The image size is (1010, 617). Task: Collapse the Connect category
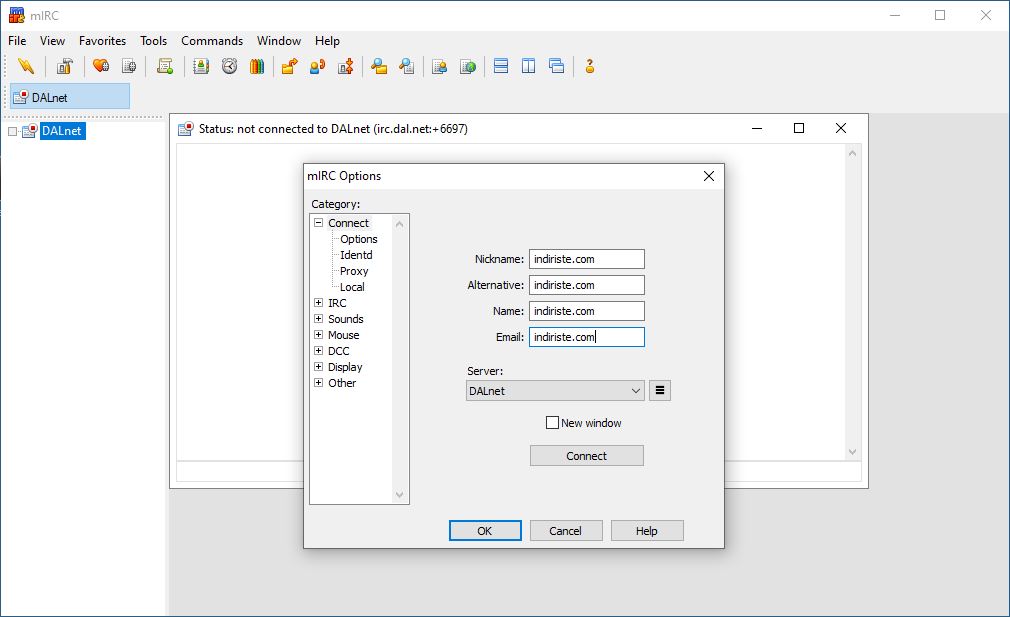pos(318,223)
